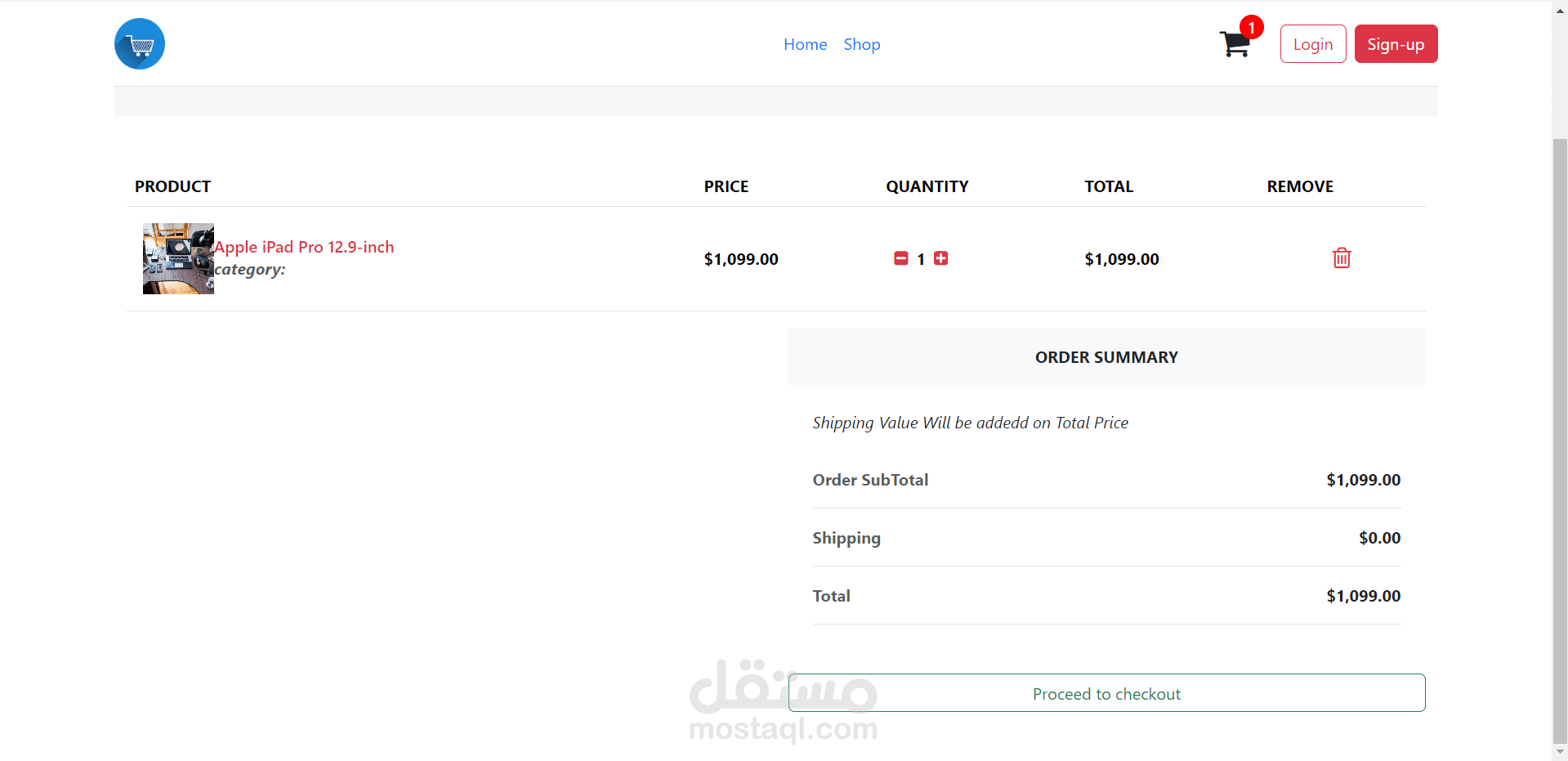Click the QUANTITY column header
This screenshot has width=1568, height=761.
927,186
